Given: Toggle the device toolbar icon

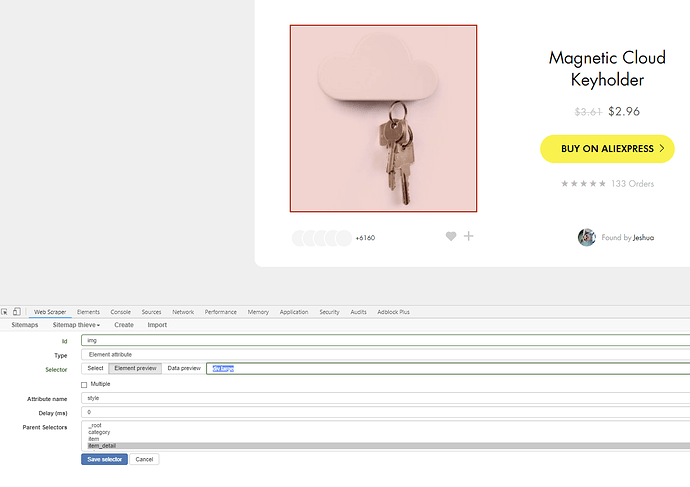Looking at the screenshot, I should click(x=17, y=312).
